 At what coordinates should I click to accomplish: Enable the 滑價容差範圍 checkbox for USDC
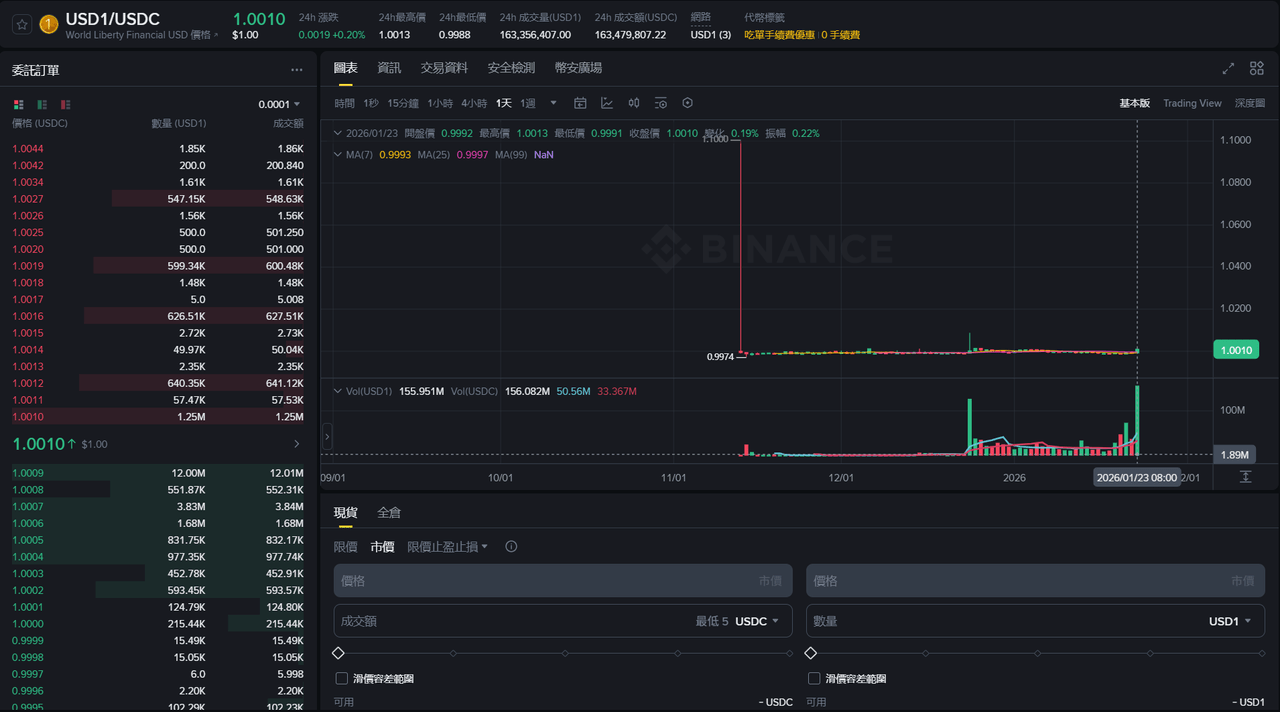pyautogui.click(x=341, y=678)
